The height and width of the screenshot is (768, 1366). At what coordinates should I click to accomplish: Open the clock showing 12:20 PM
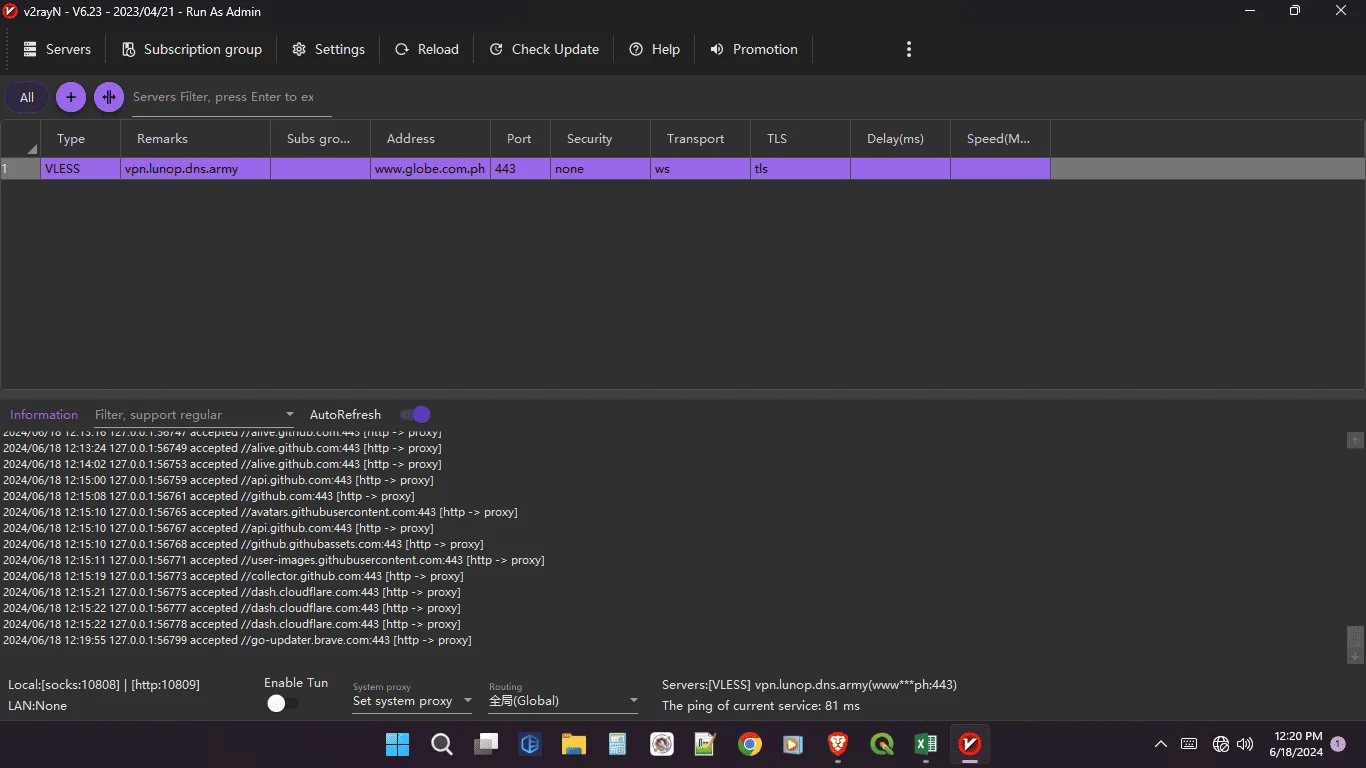pyautogui.click(x=1297, y=744)
